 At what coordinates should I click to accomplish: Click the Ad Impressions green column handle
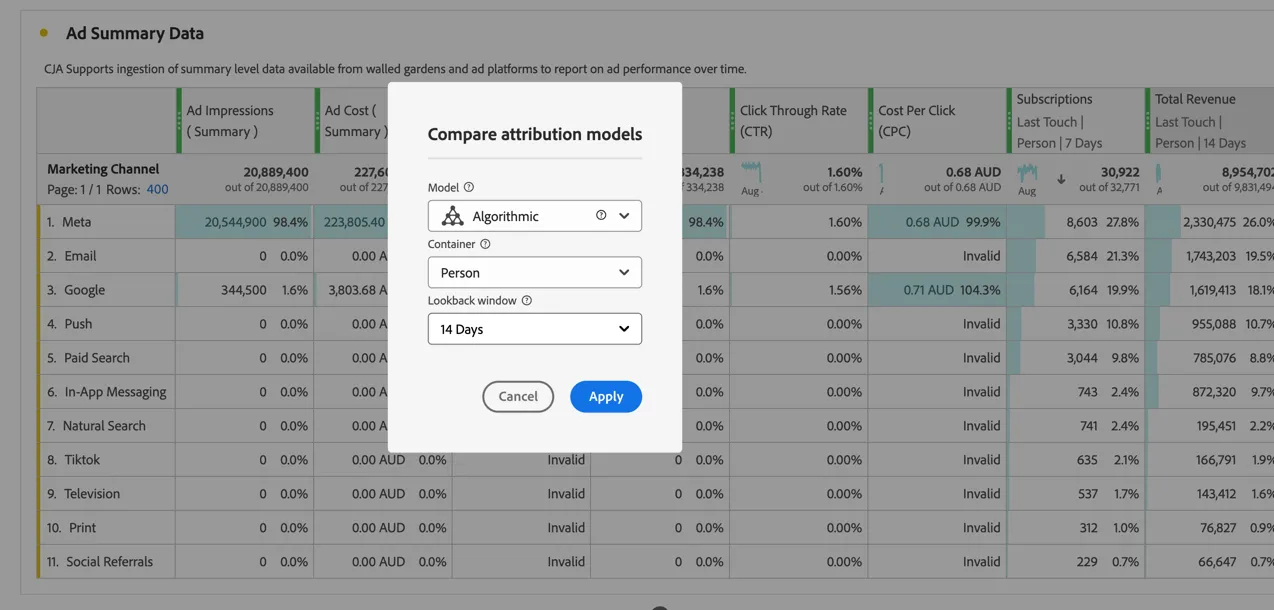[179, 121]
